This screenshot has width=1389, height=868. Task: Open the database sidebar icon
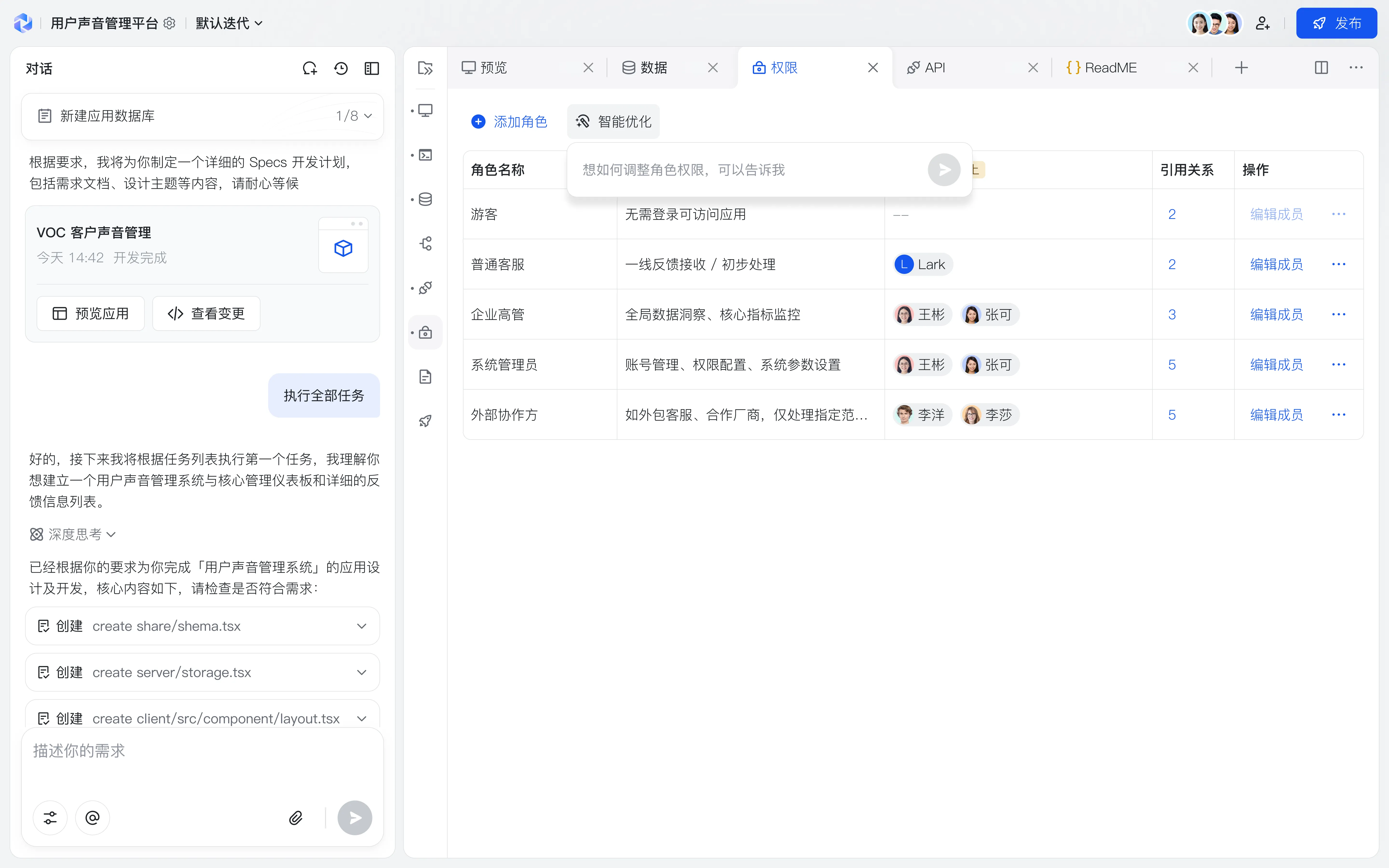coord(425,199)
